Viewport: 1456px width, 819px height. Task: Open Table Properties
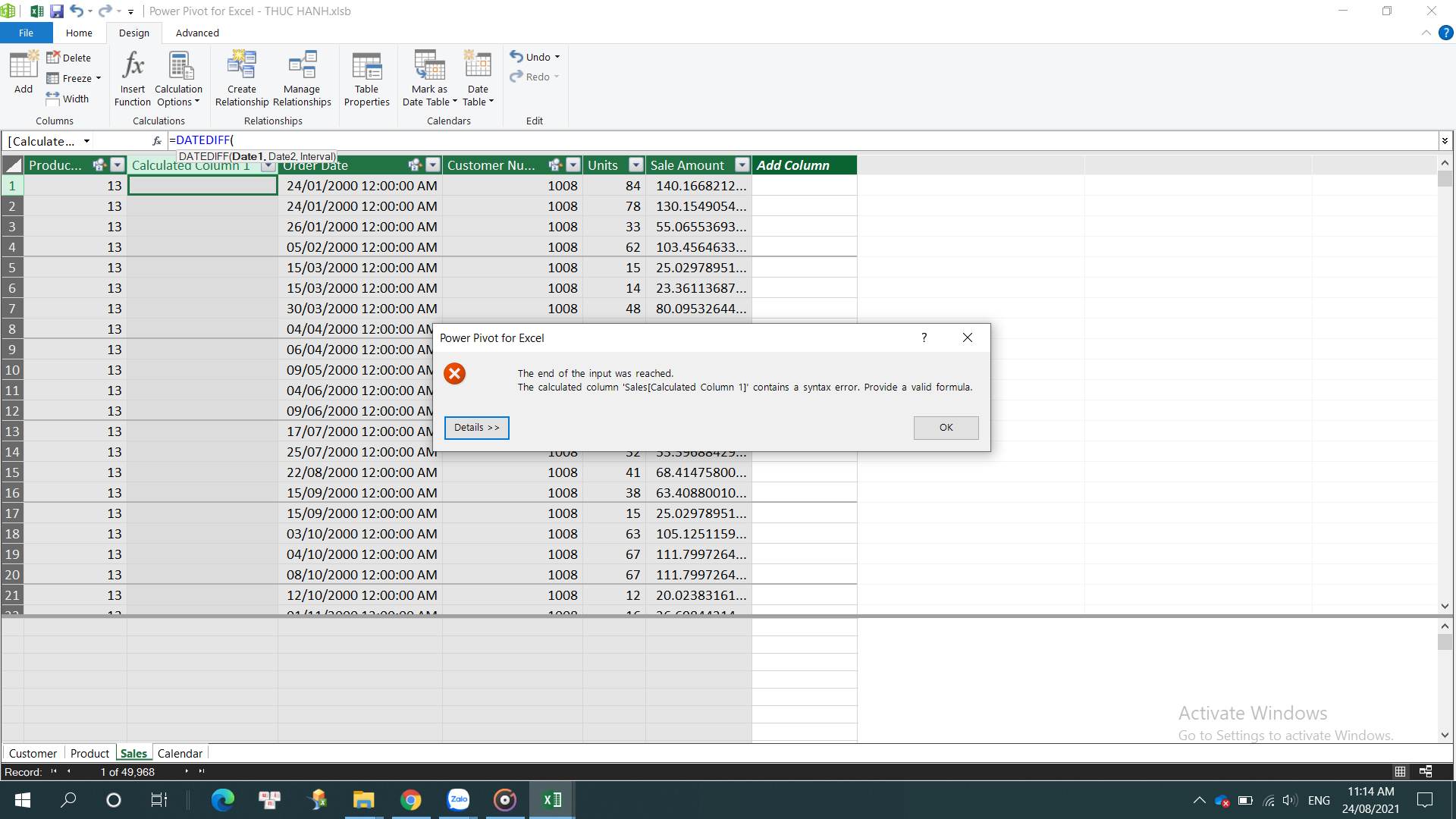[x=367, y=78]
